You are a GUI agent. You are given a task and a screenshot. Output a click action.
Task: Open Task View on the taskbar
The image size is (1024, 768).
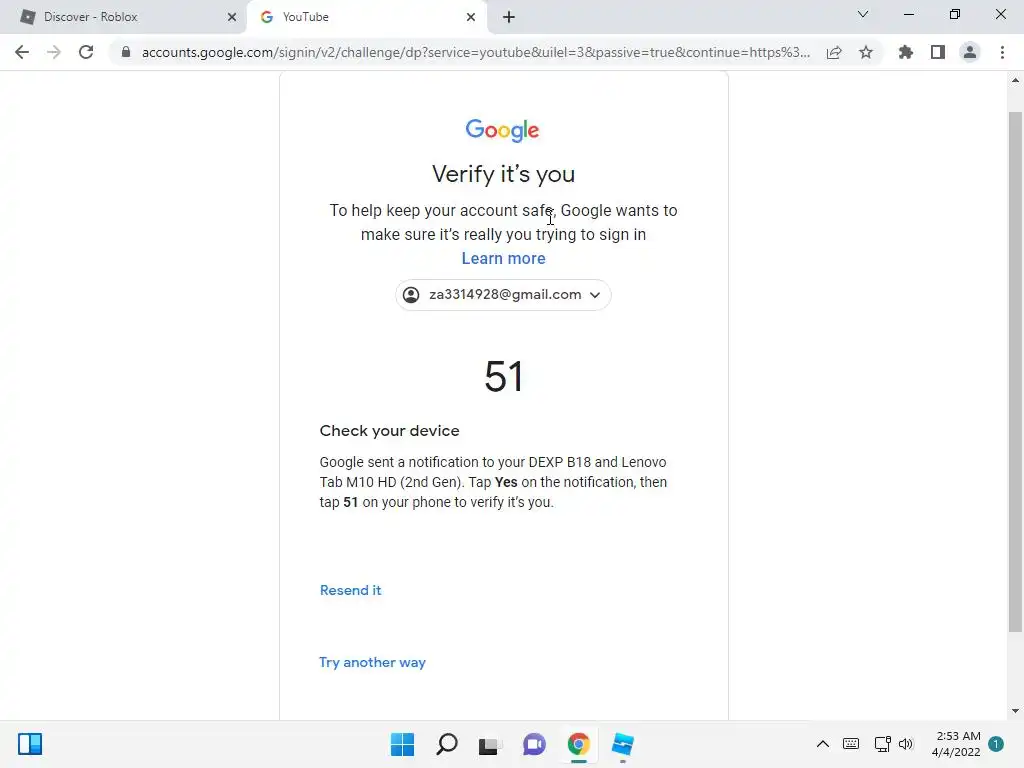coord(489,744)
